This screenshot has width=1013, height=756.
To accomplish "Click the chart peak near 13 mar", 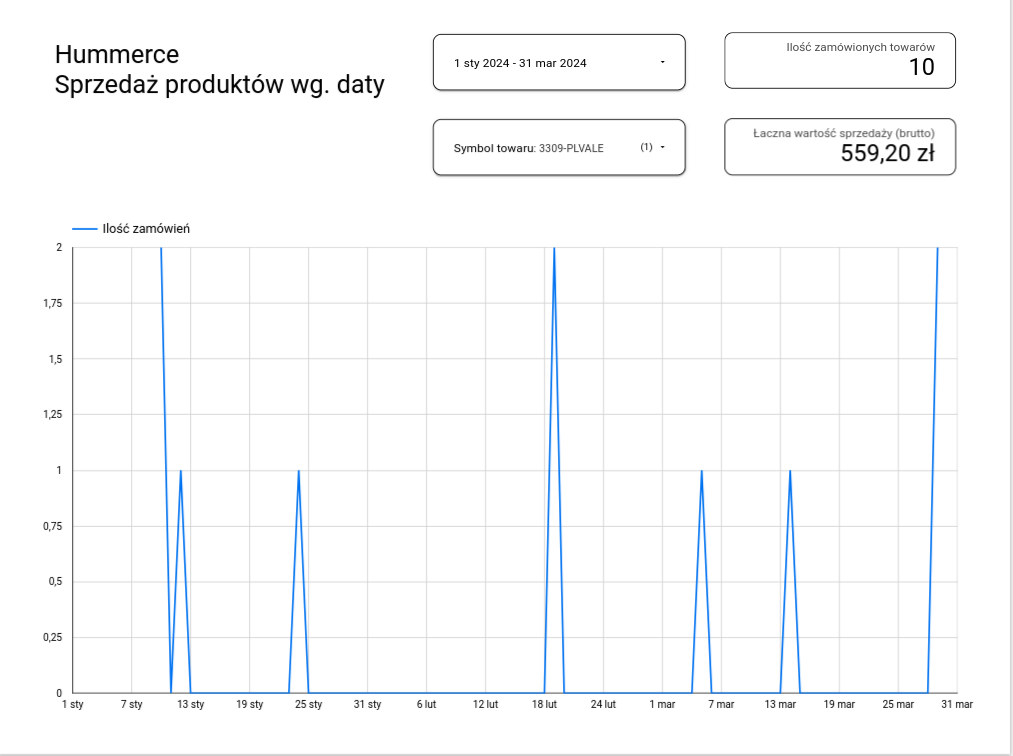I will (x=790, y=471).
